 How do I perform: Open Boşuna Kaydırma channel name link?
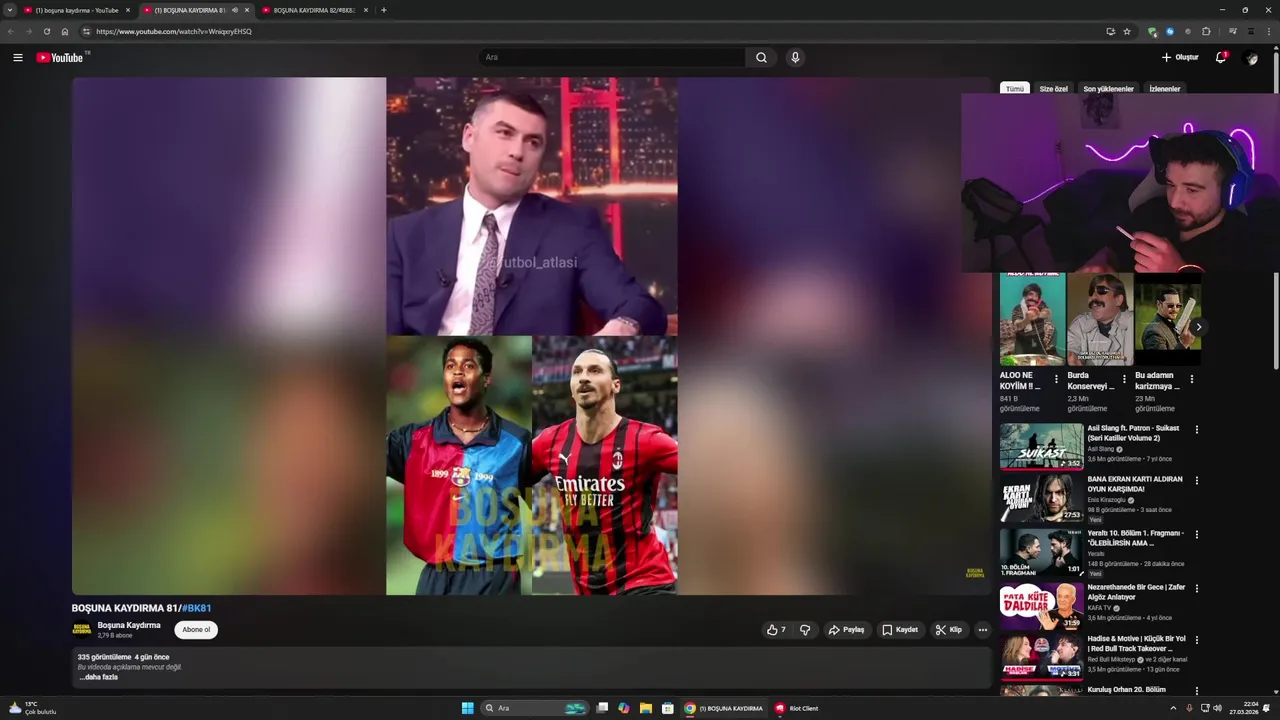[x=129, y=625]
